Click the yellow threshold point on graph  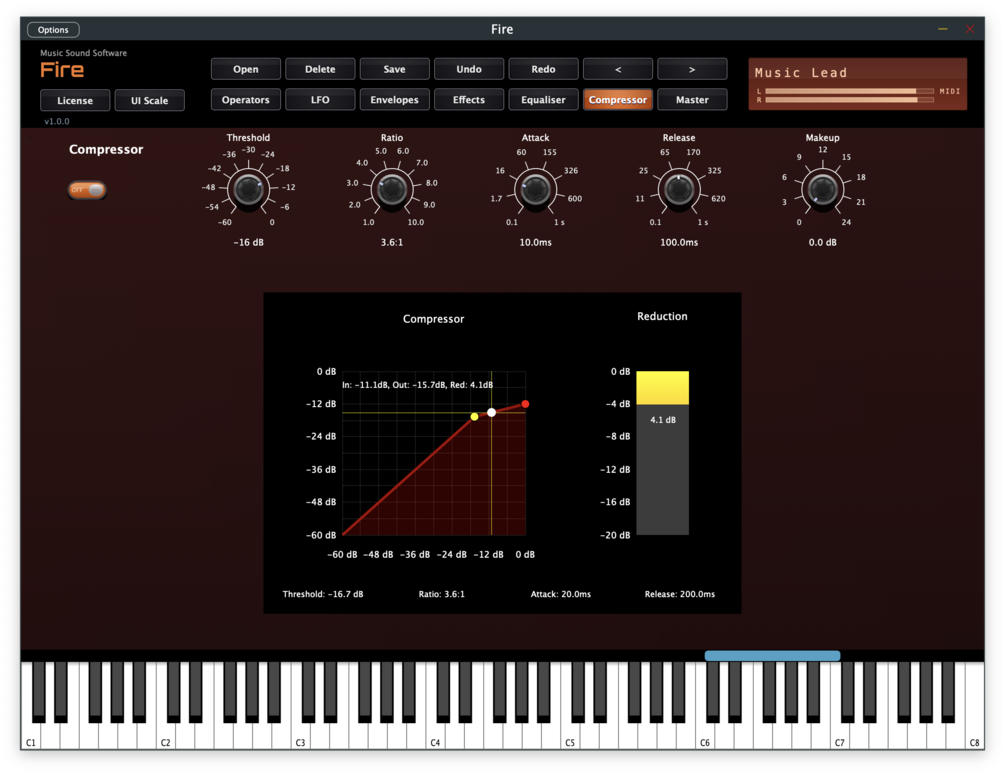click(x=474, y=416)
